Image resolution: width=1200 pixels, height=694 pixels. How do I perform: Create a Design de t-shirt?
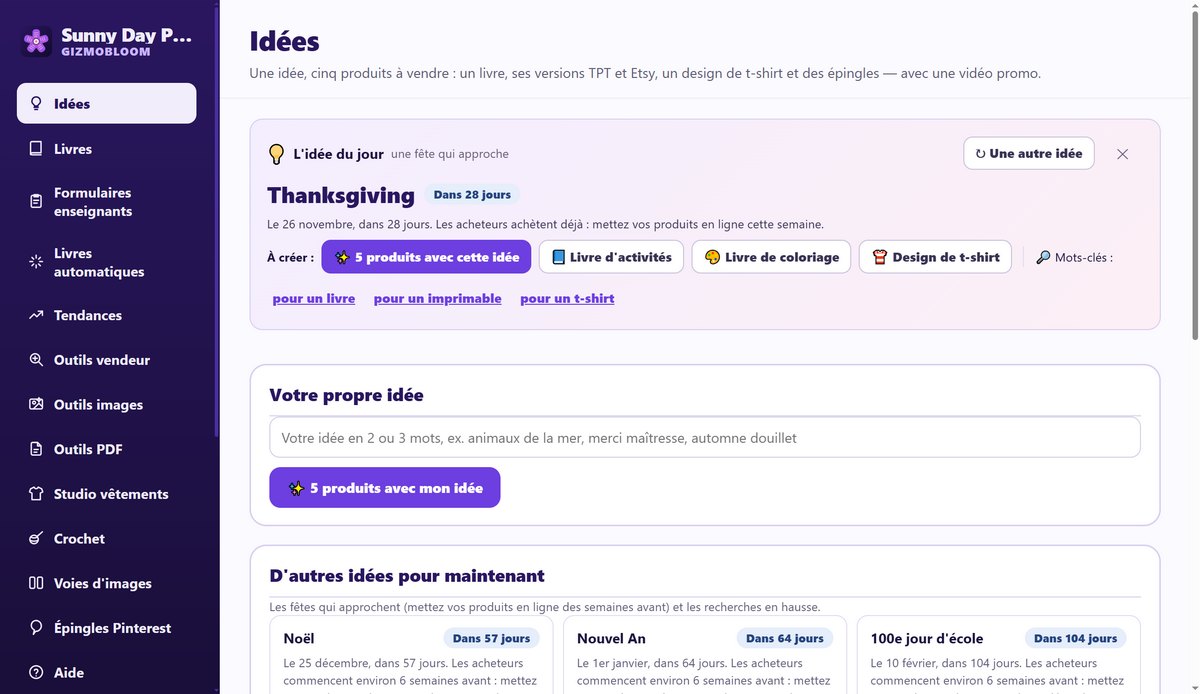[936, 257]
